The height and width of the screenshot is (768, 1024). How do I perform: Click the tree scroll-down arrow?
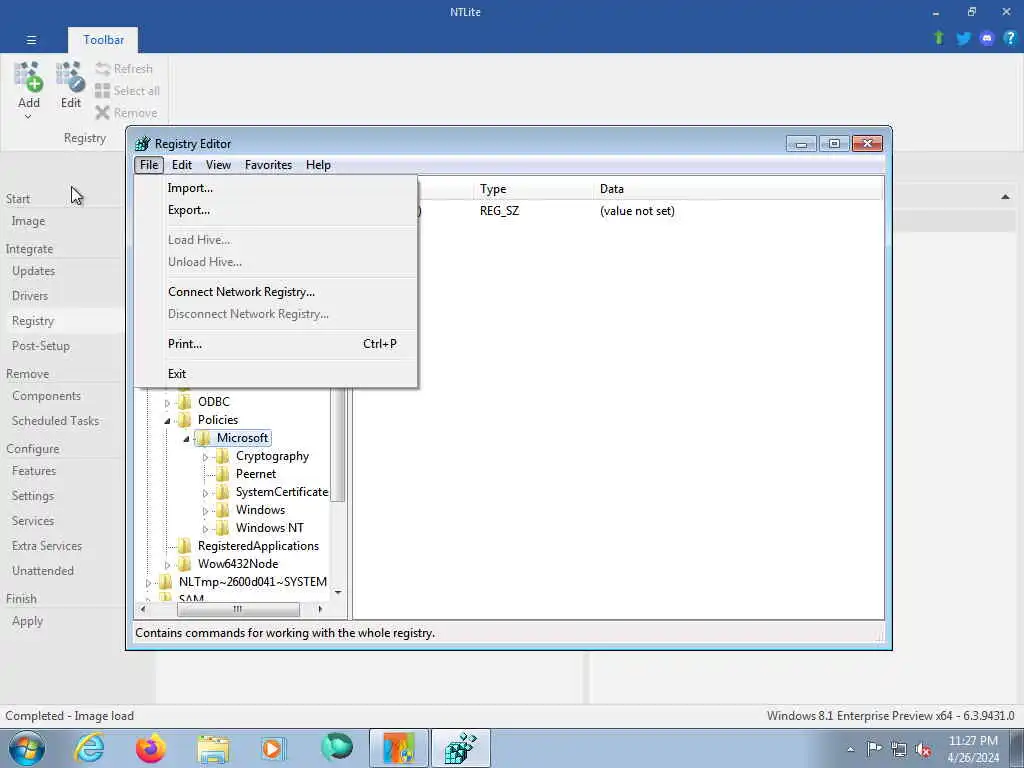click(x=338, y=592)
